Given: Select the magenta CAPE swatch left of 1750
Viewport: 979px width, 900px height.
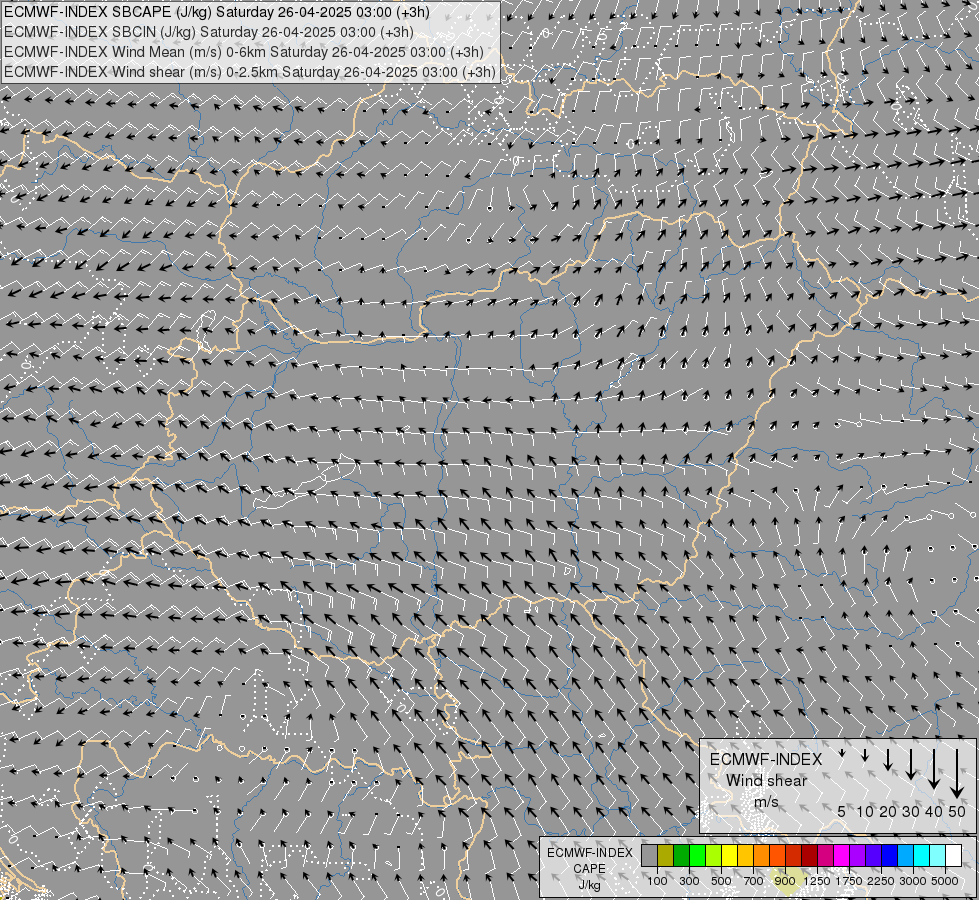Looking at the screenshot, I should [842, 855].
